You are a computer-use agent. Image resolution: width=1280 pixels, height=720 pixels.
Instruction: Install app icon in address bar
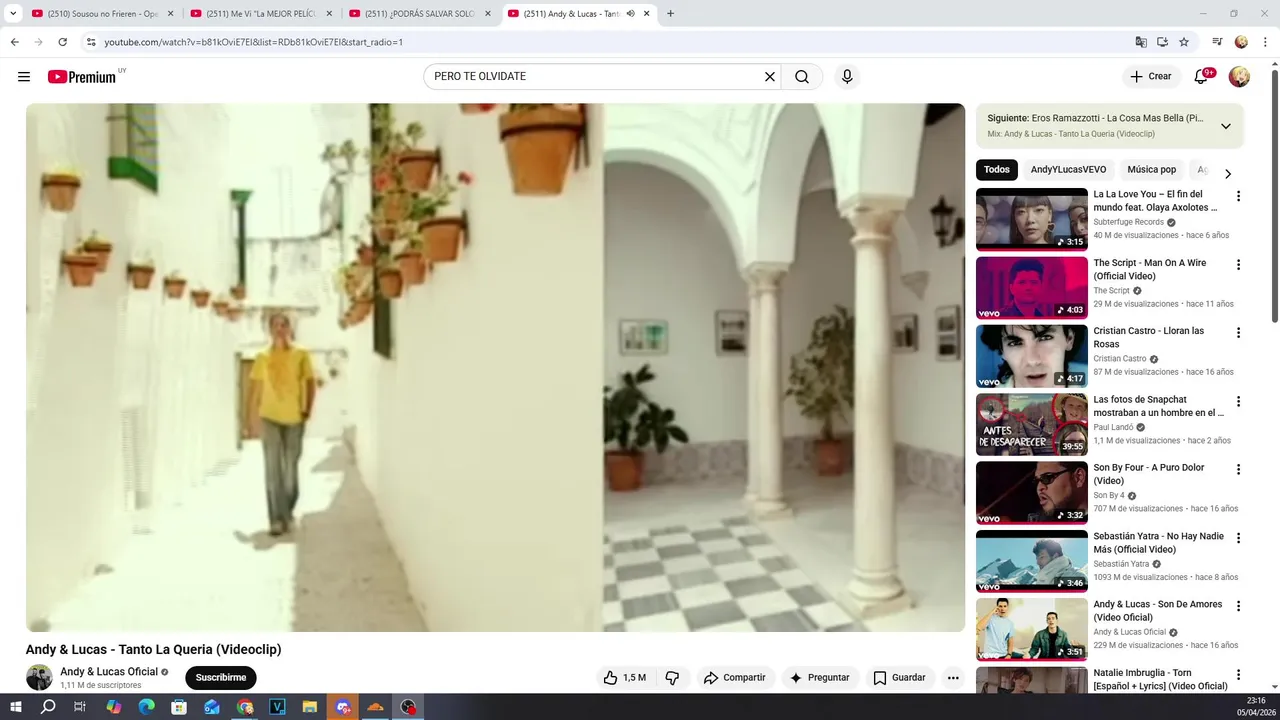click(x=1162, y=42)
